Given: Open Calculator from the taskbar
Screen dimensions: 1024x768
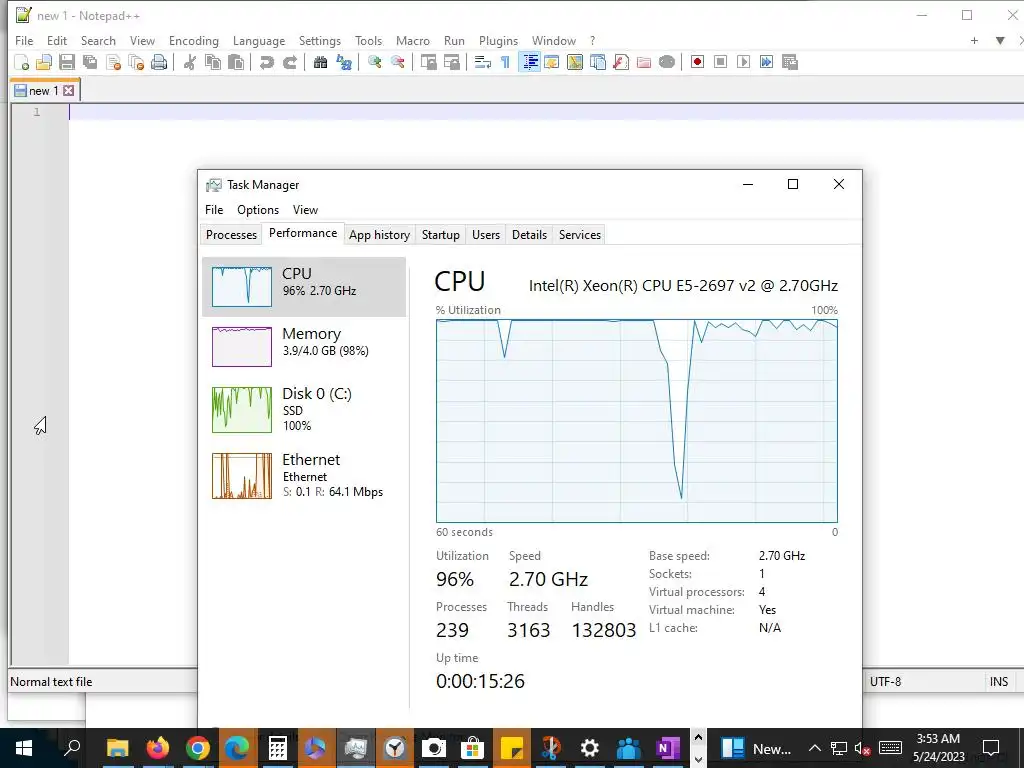Looking at the screenshot, I should [x=277, y=748].
